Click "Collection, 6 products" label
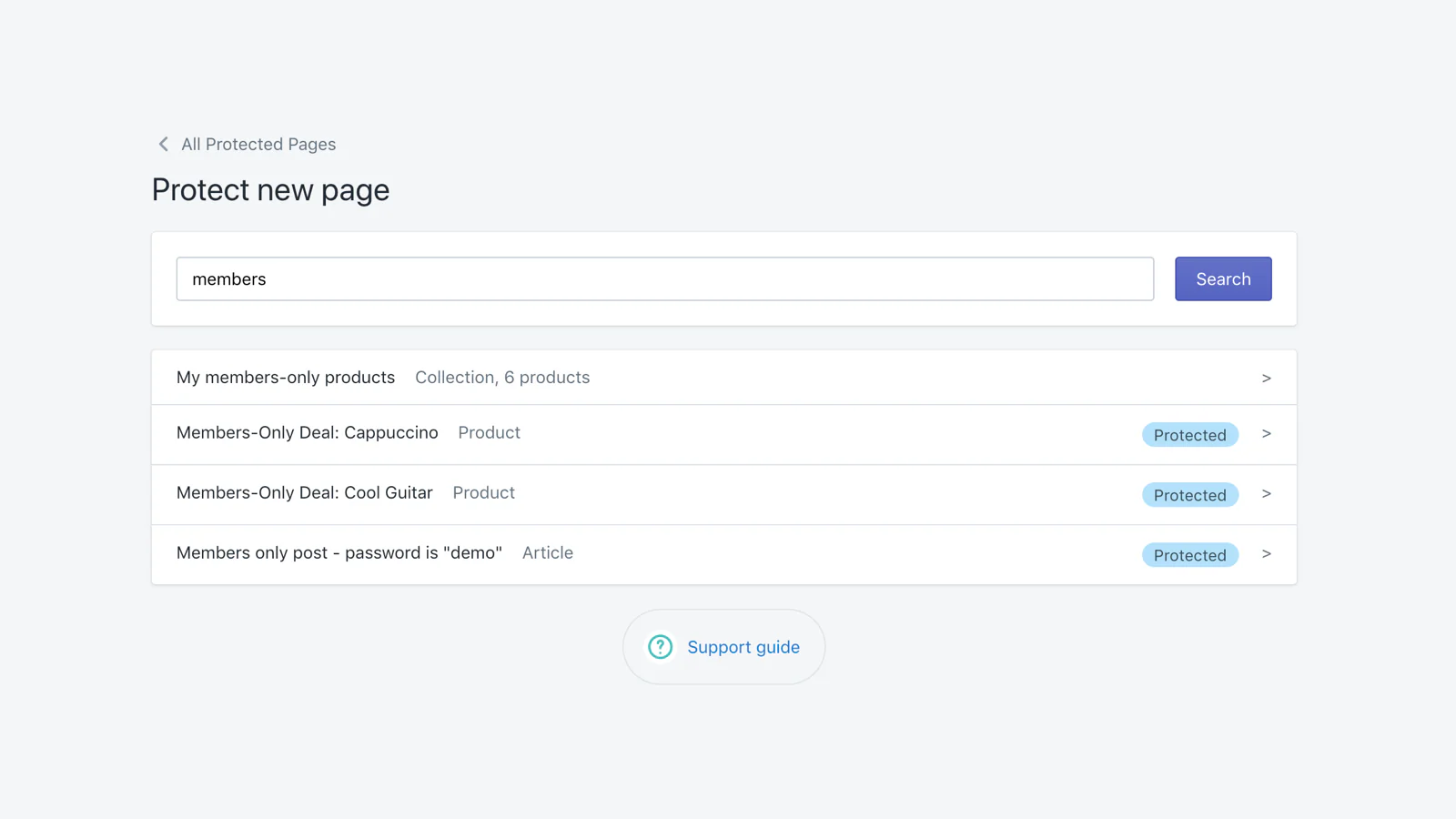The height and width of the screenshot is (819, 1456). coord(502,378)
